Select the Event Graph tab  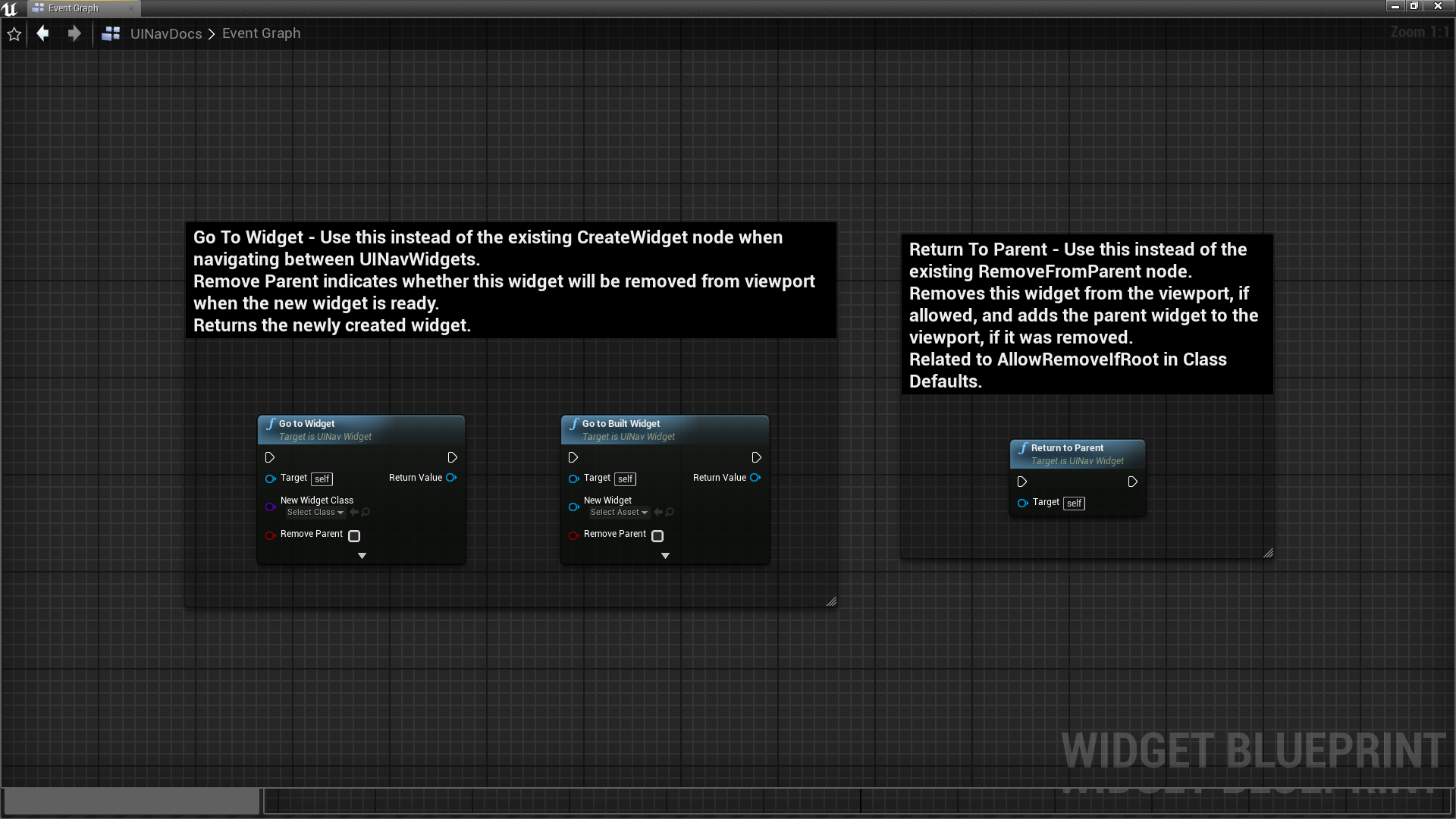click(x=74, y=8)
